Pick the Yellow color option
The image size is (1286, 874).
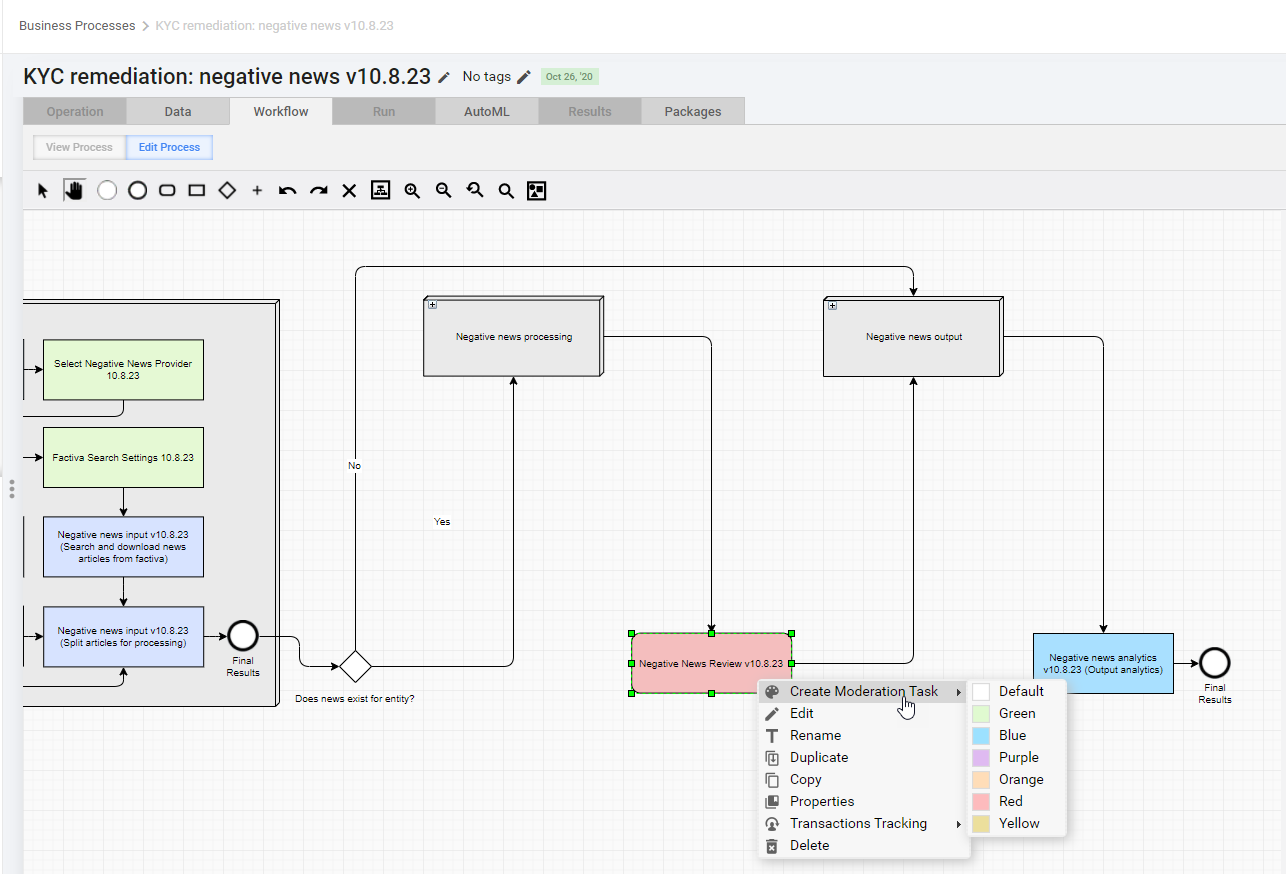pyautogui.click(x=1017, y=823)
